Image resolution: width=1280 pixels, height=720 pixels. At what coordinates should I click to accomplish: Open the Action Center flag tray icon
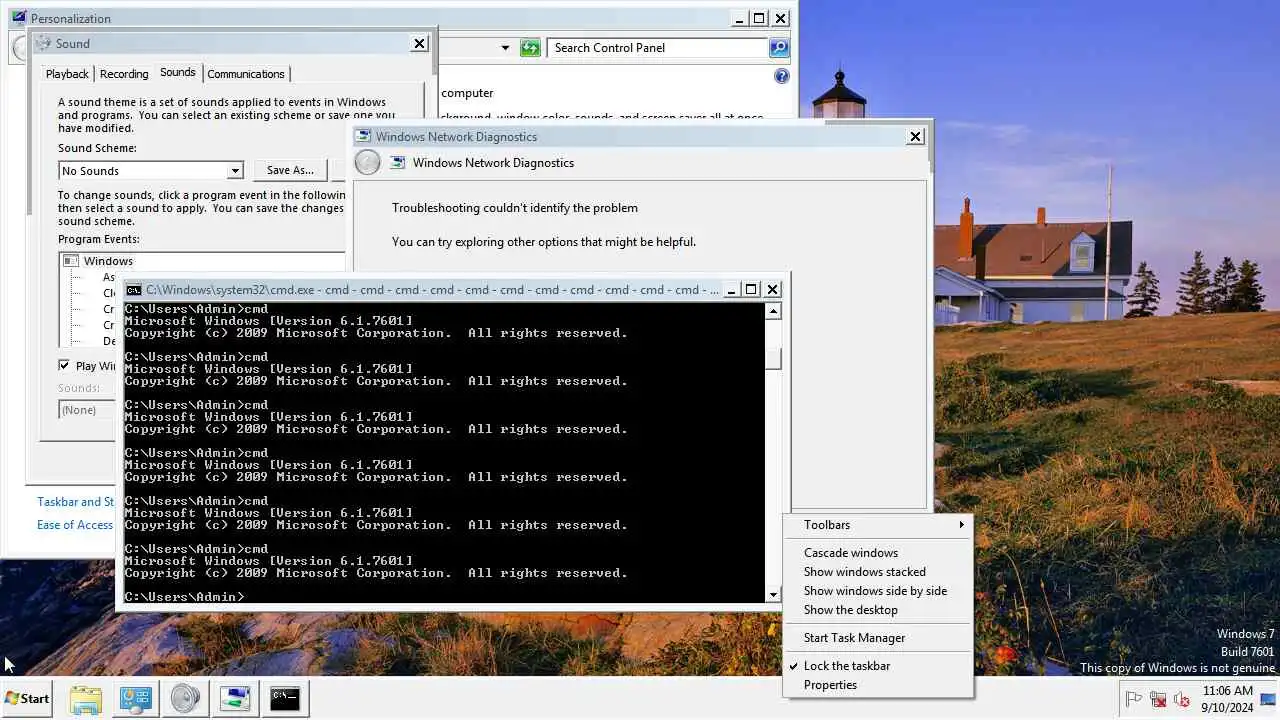click(1134, 699)
